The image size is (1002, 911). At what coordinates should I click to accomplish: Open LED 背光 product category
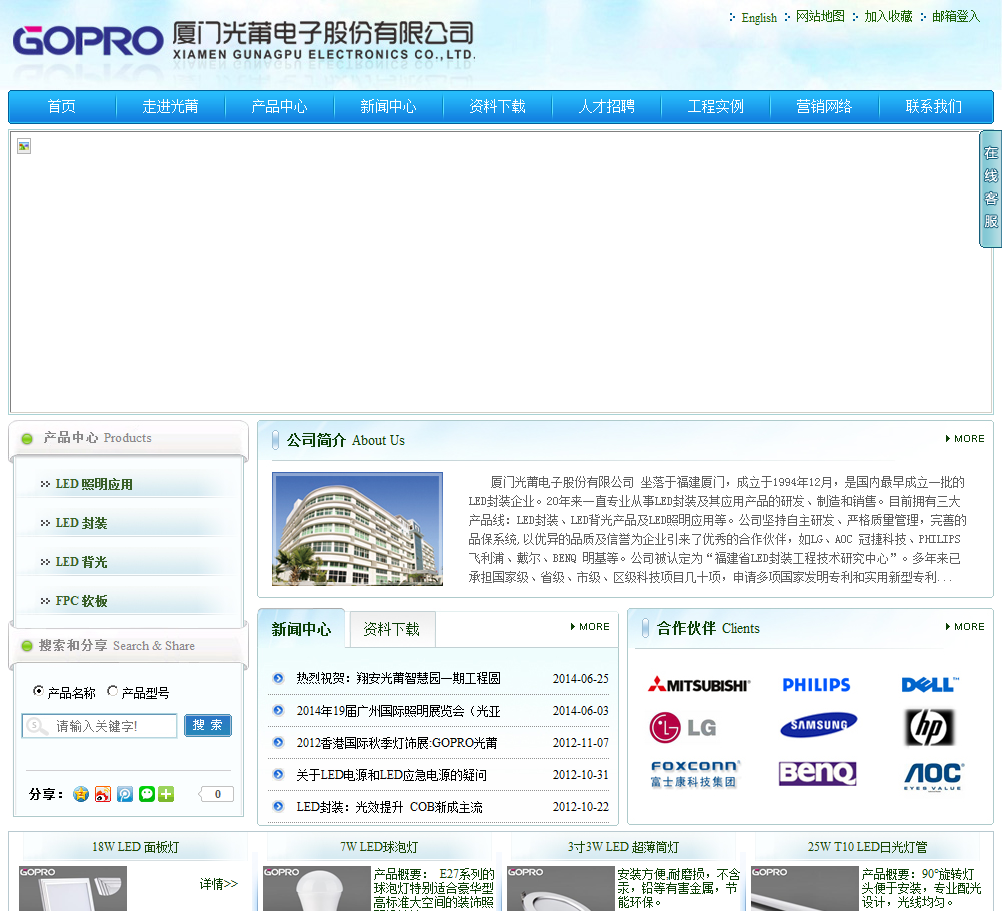81,562
